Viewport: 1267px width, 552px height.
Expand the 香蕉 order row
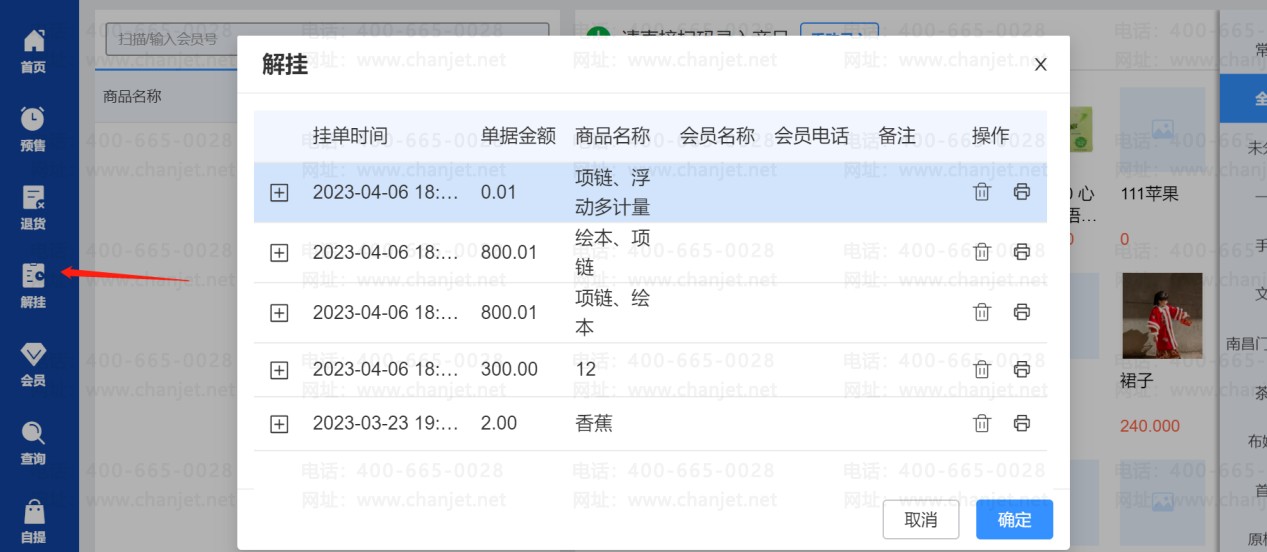(279, 424)
